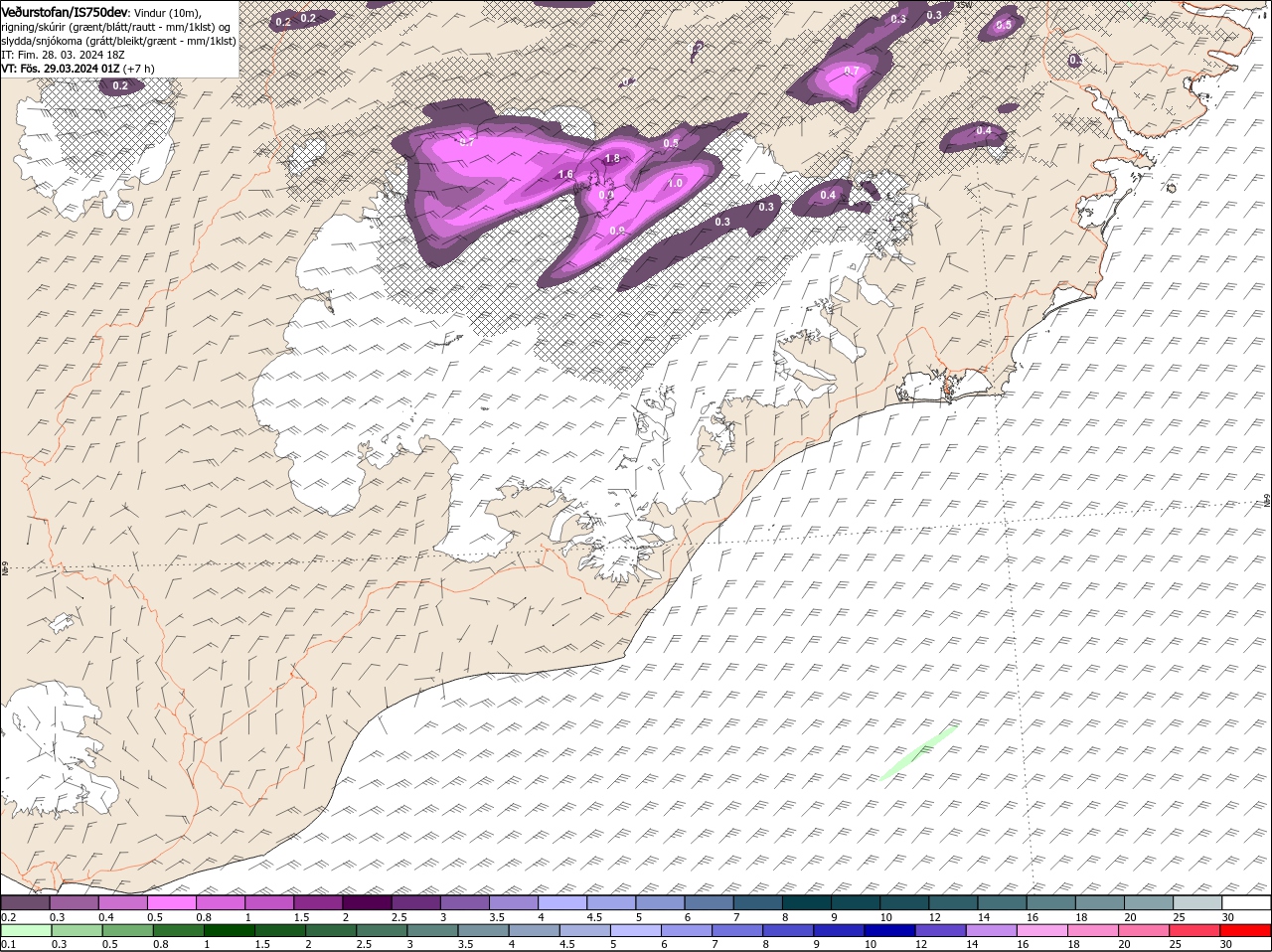This screenshot has width=1272, height=952.
Task: Pick the 2 dark purple swatch, upper legend row
Action: (x=366, y=903)
